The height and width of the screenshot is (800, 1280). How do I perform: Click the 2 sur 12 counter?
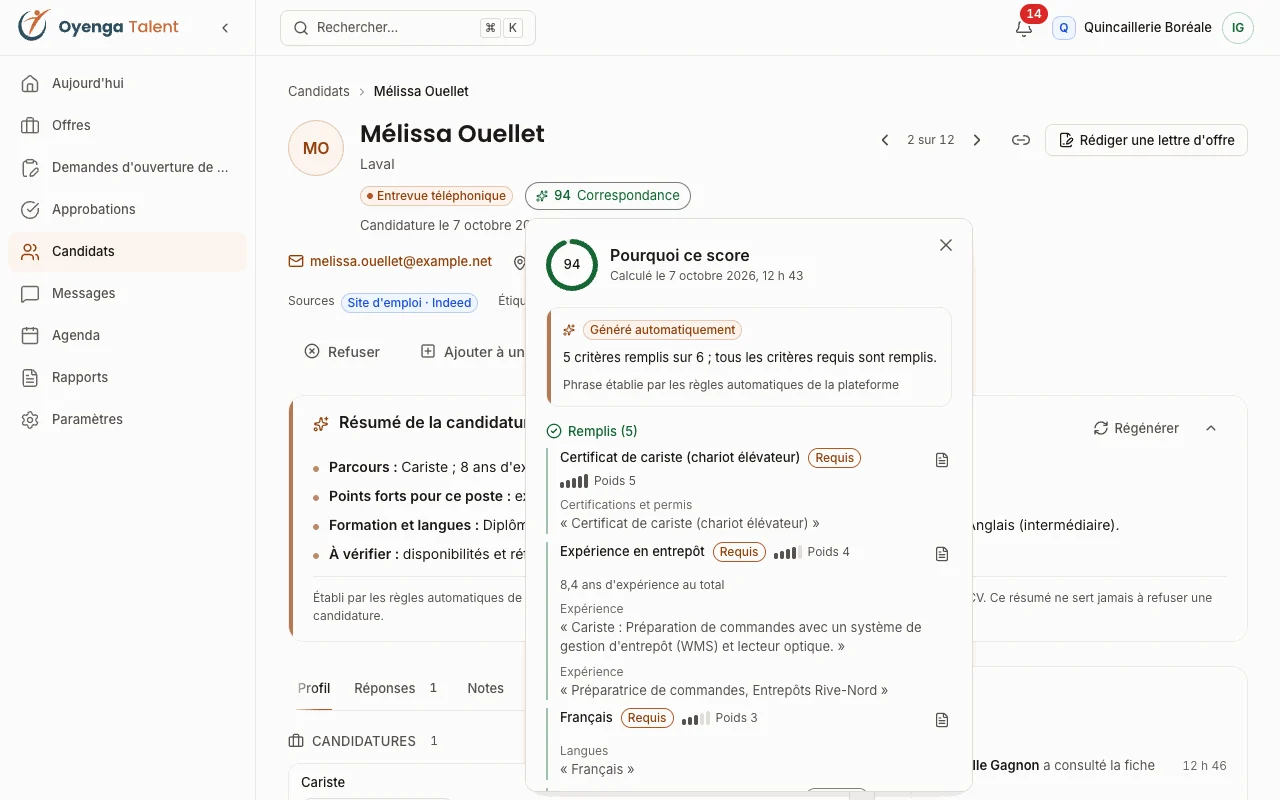click(x=931, y=140)
